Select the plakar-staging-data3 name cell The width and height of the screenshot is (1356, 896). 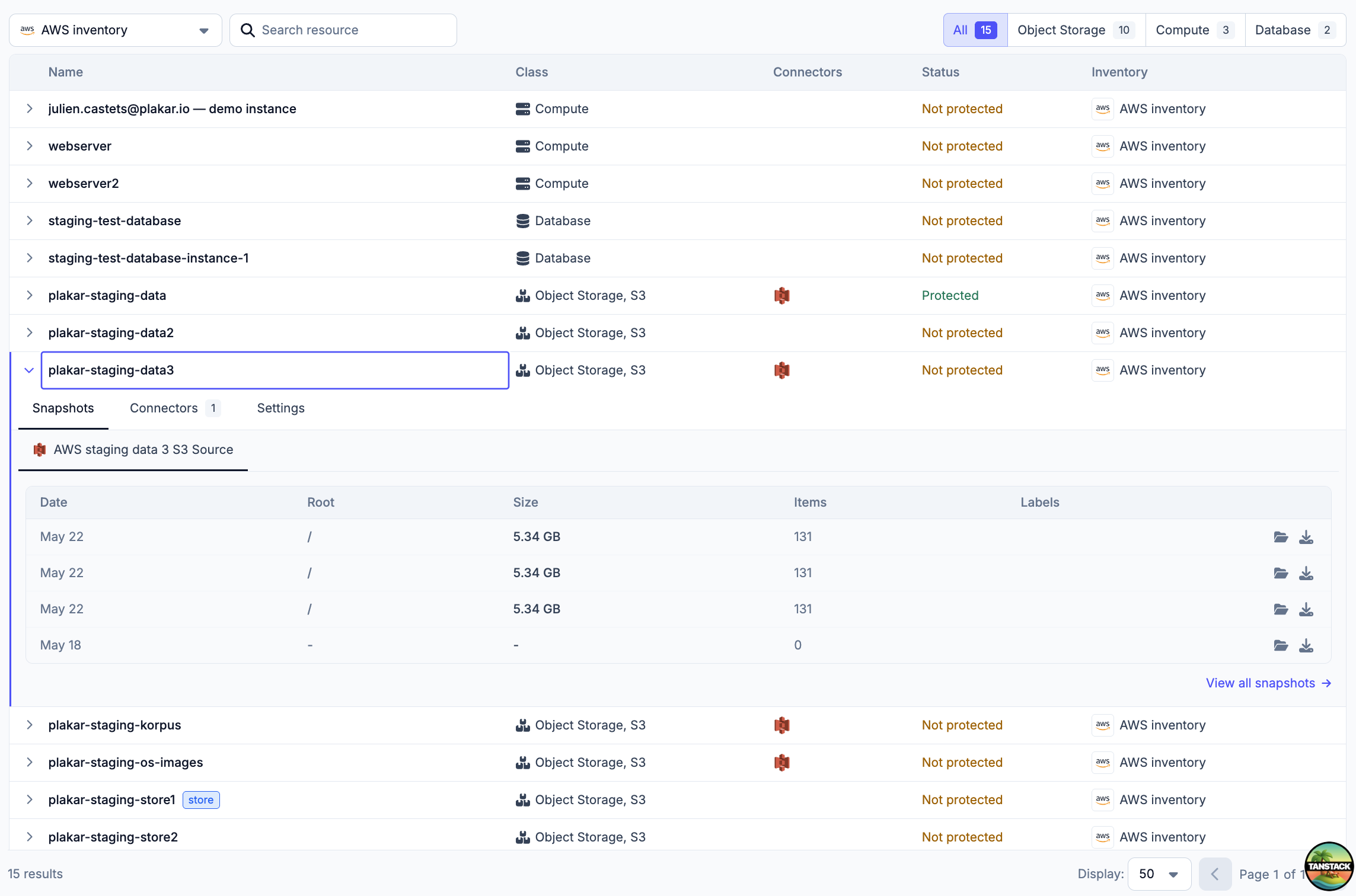click(275, 370)
